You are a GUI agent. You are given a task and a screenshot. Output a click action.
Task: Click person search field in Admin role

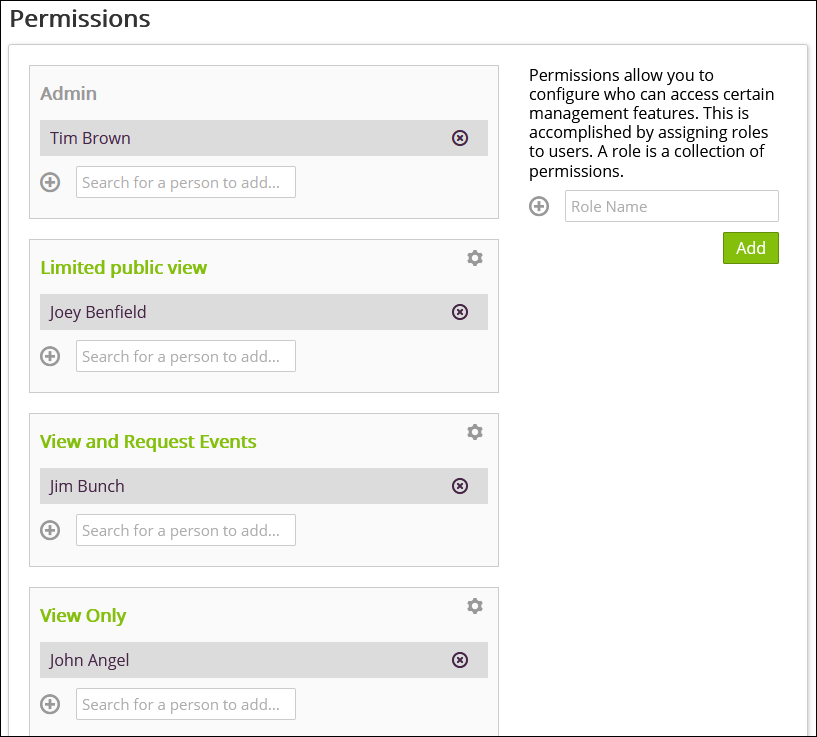pyautogui.click(x=186, y=182)
